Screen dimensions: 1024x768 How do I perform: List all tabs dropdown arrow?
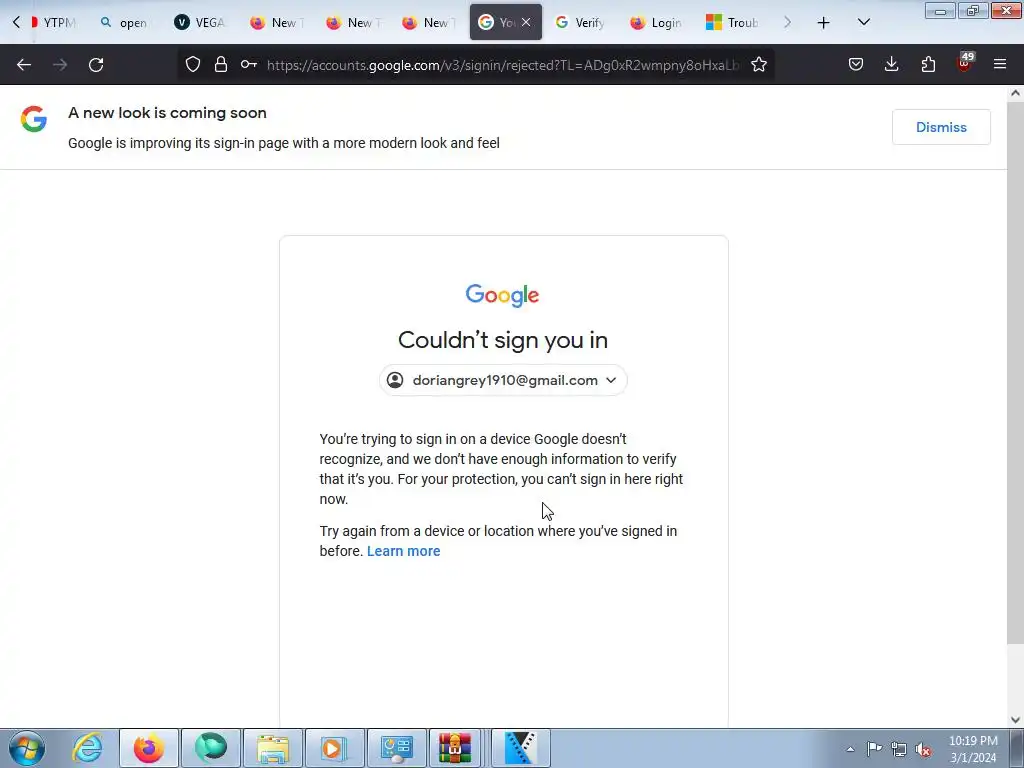863,23
